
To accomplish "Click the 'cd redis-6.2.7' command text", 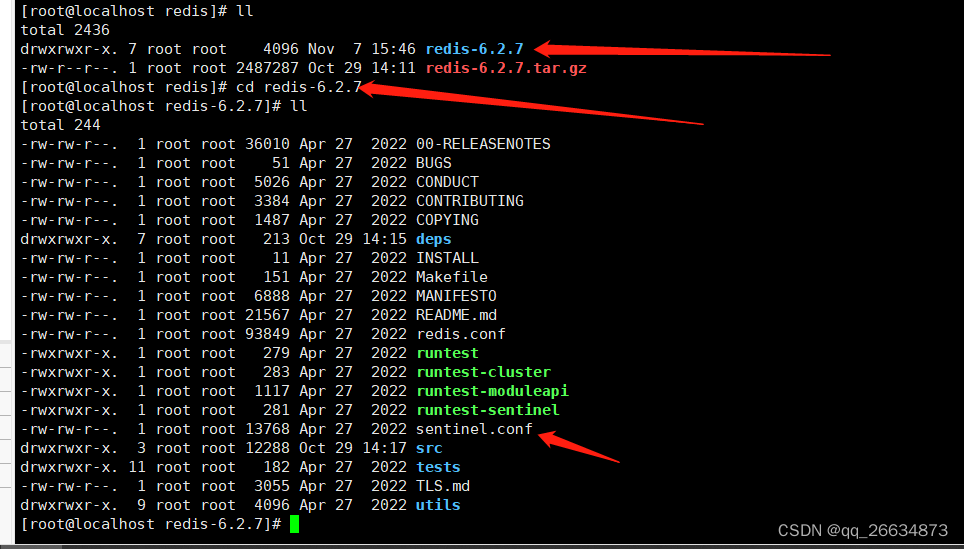I will [x=299, y=87].
